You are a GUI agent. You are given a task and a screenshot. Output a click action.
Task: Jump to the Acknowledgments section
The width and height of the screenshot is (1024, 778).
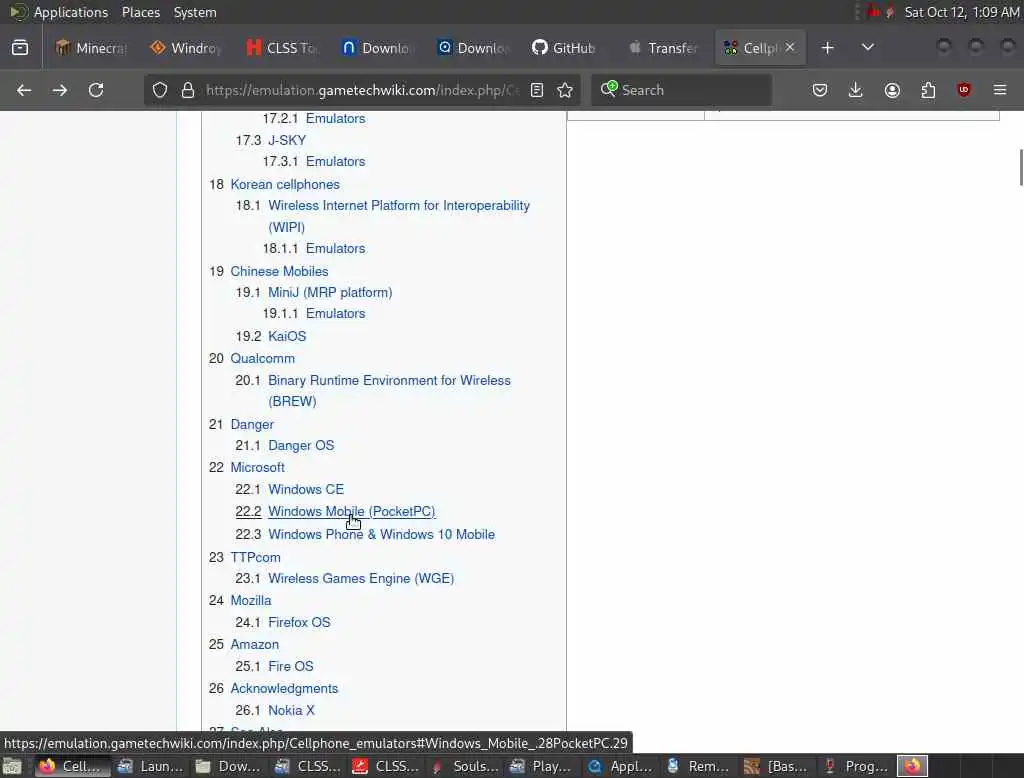click(x=284, y=689)
